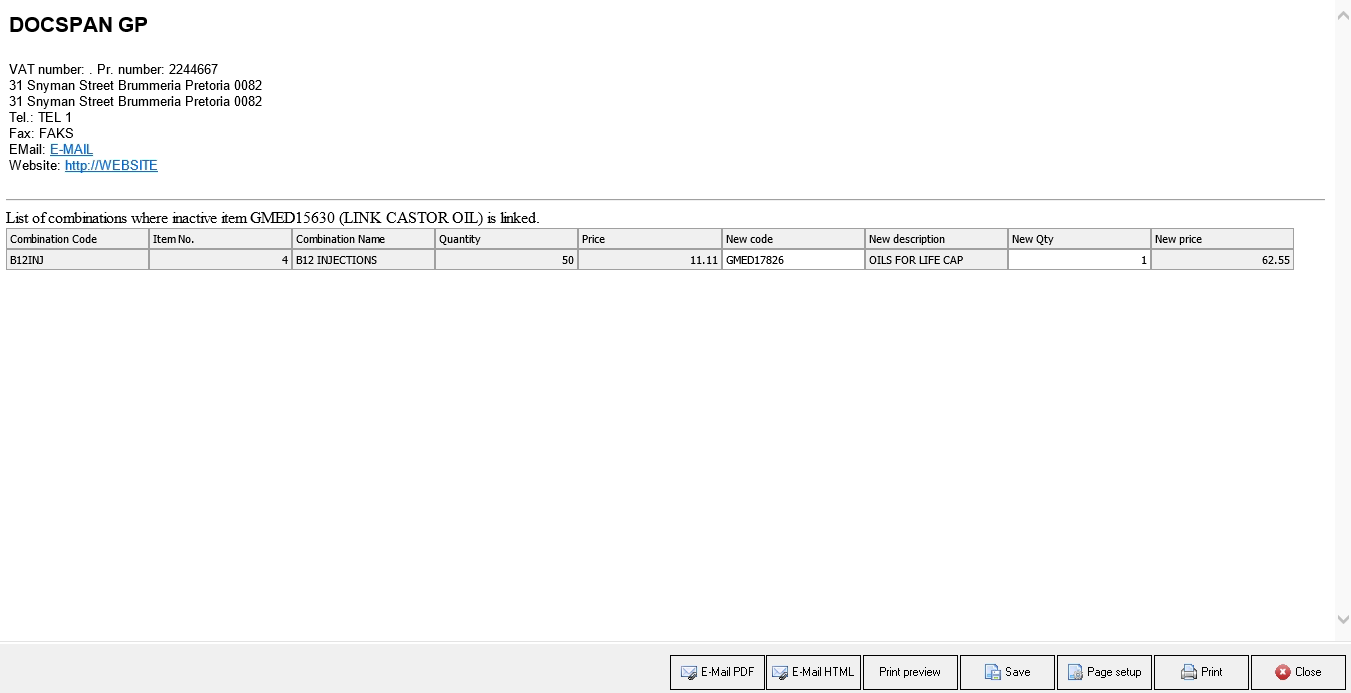
Task: Click the scrollbar down arrow
Action: [x=1343, y=620]
